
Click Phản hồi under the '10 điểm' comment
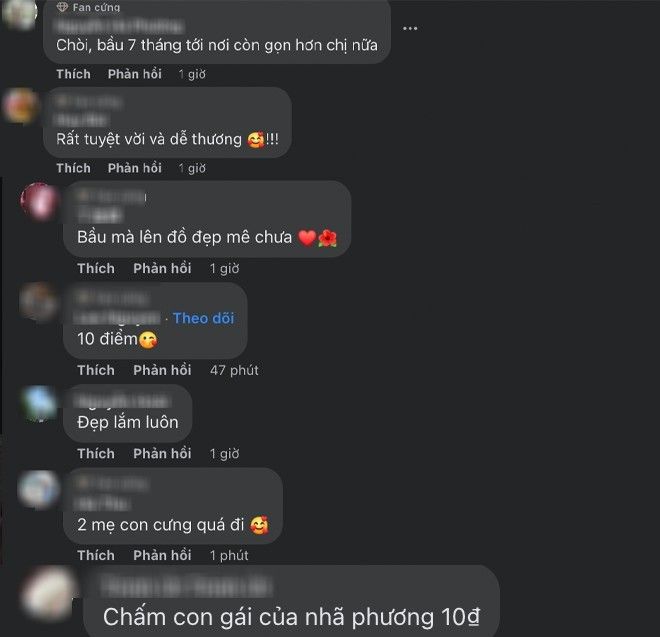(162, 370)
